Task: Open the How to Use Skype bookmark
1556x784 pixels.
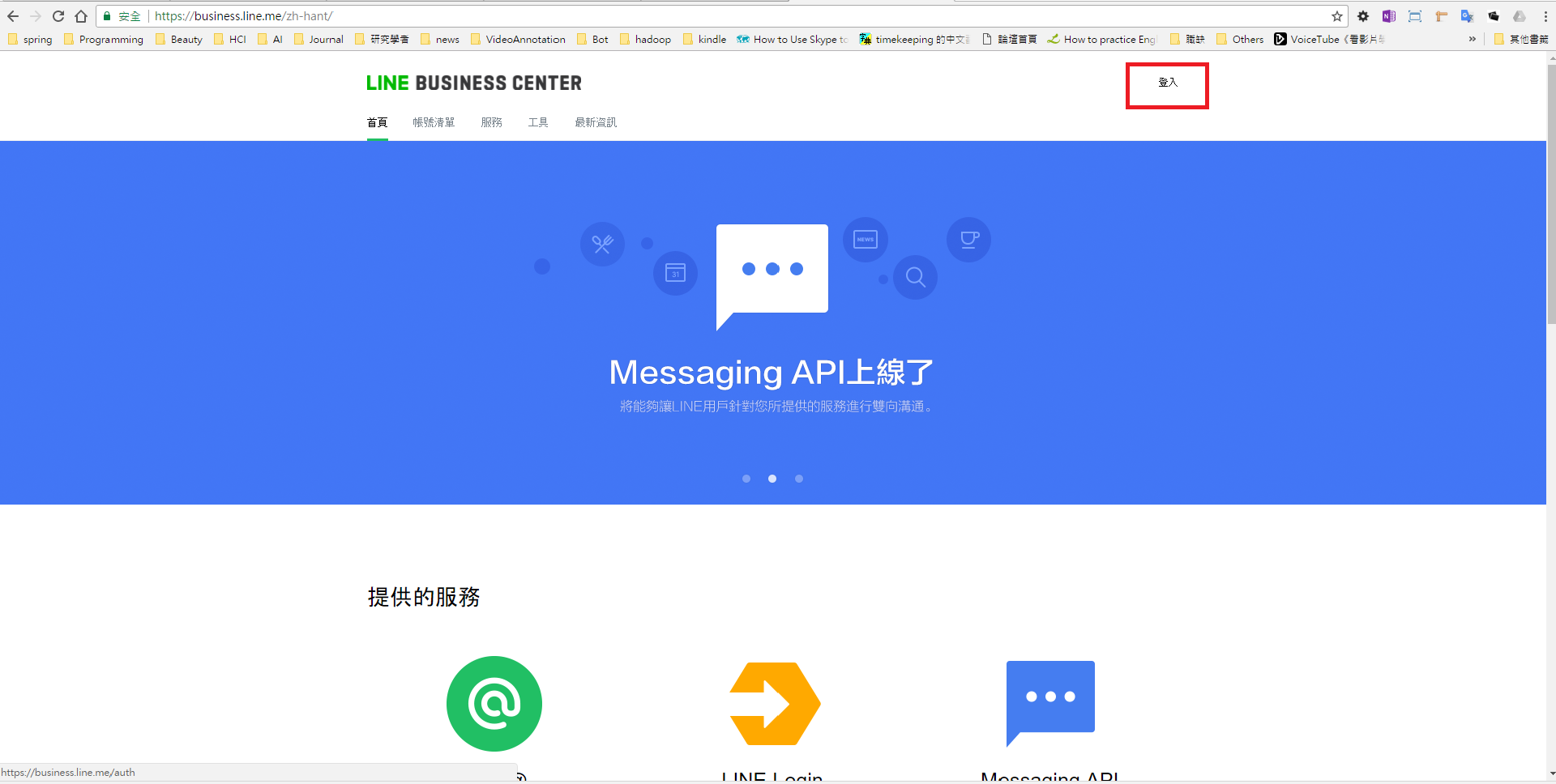Action: (x=793, y=39)
